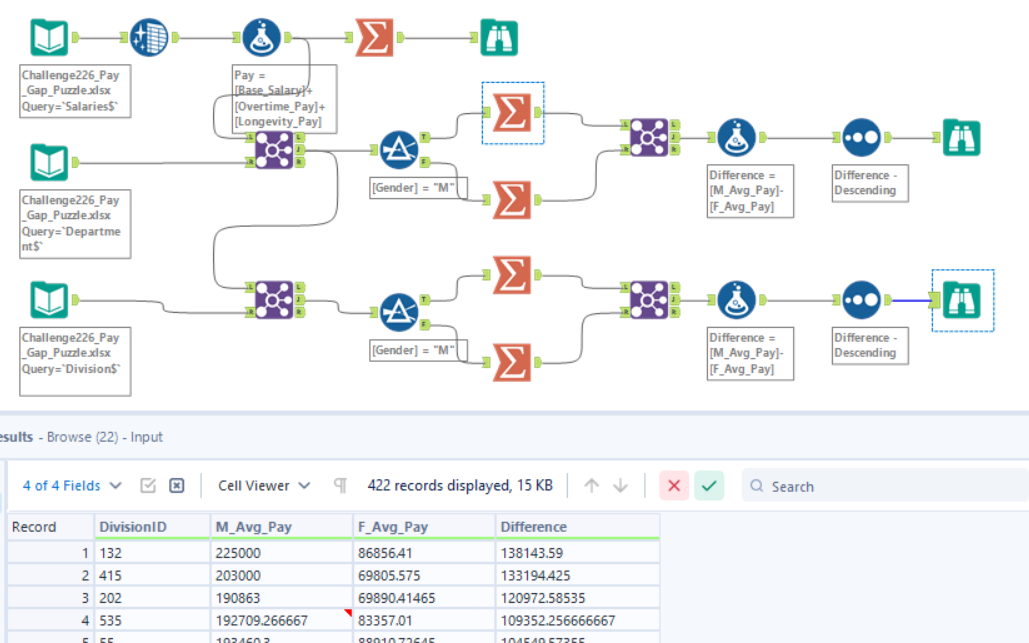Select the highlighted Summarize tool with dashed border

click(x=512, y=113)
